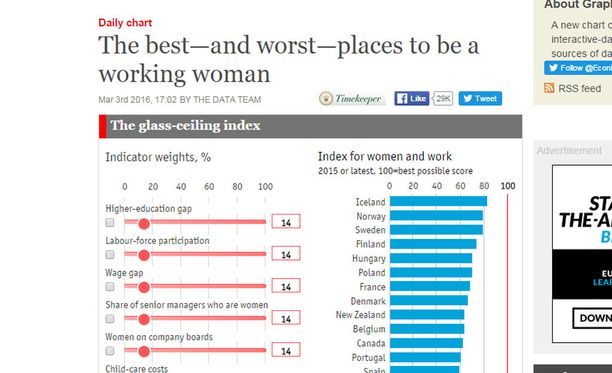Toggle the Wage gap checkbox

[x=110, y=286]
